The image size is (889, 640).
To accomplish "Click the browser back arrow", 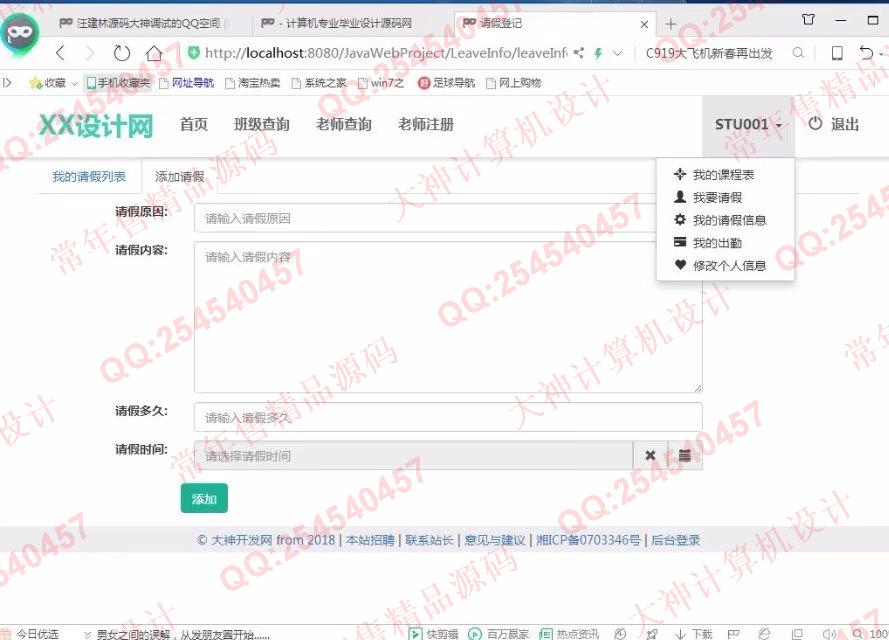I will 61,53.
